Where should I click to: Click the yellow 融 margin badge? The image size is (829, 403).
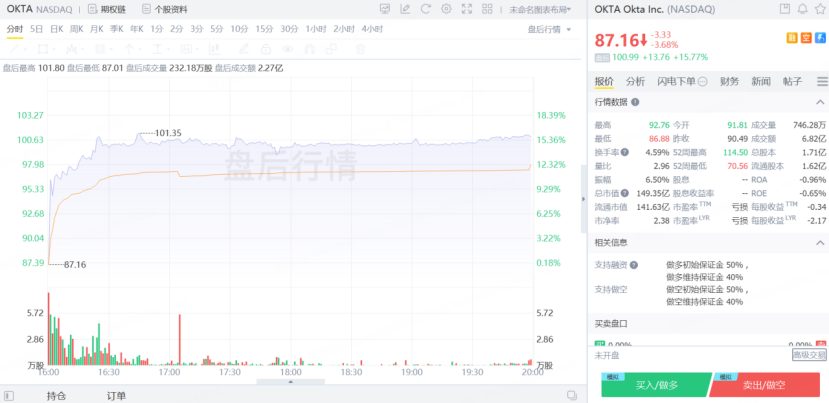[792, 38]
